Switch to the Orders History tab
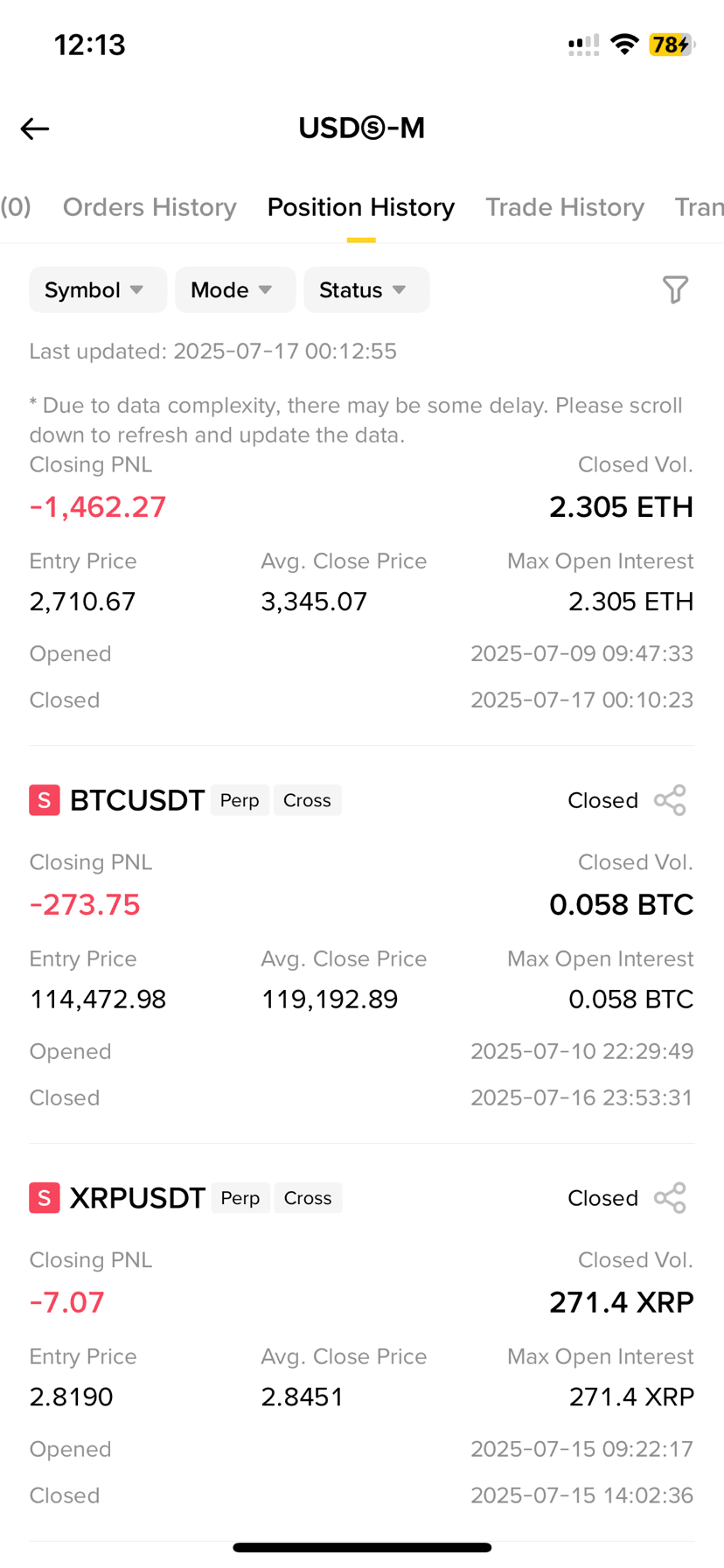 pos(150,207)
